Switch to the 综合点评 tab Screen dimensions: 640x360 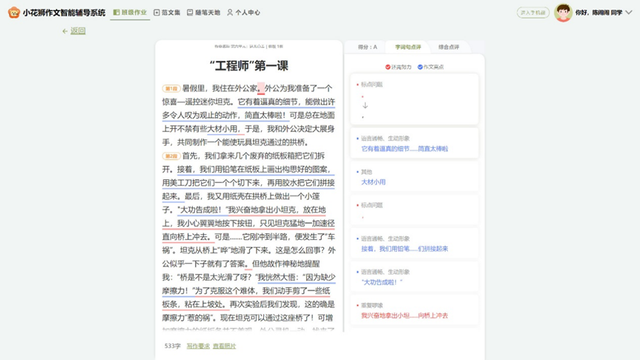tap(449, 47)
